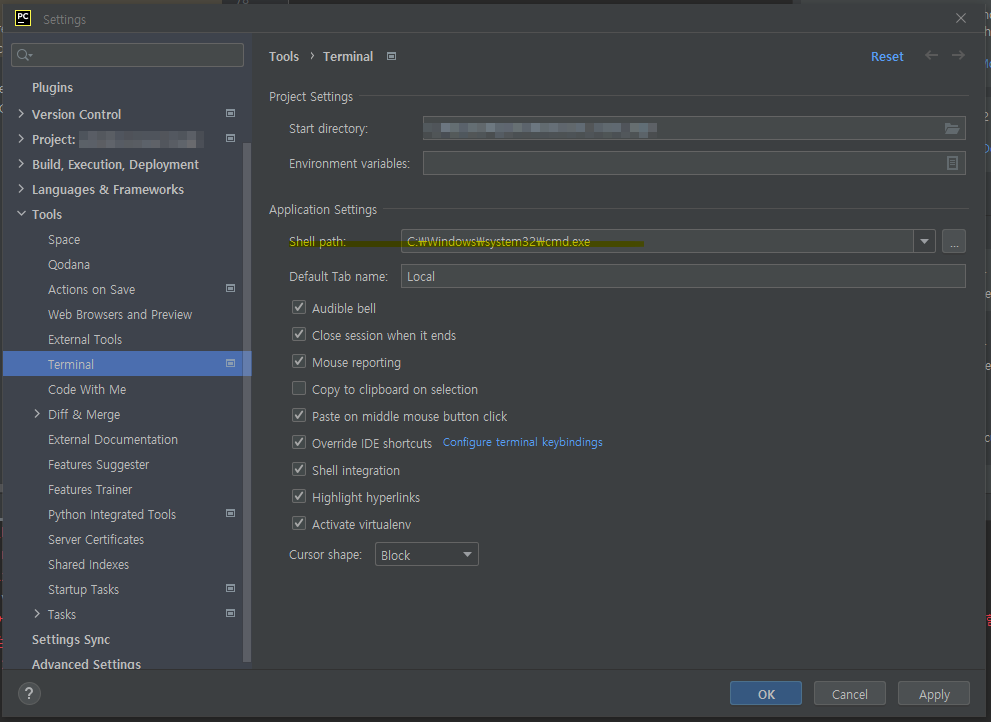Click the settings tree vertical scrollbar
The height and width of the screenshot is (722, 991).
point(247,401)
